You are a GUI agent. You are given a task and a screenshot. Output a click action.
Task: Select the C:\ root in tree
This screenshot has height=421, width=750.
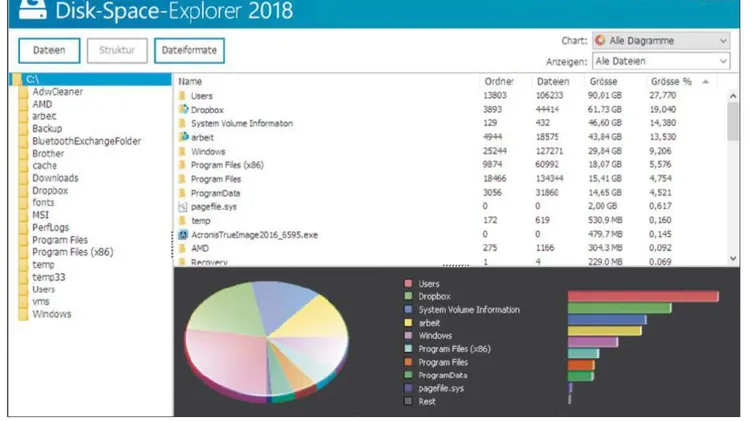90,79
